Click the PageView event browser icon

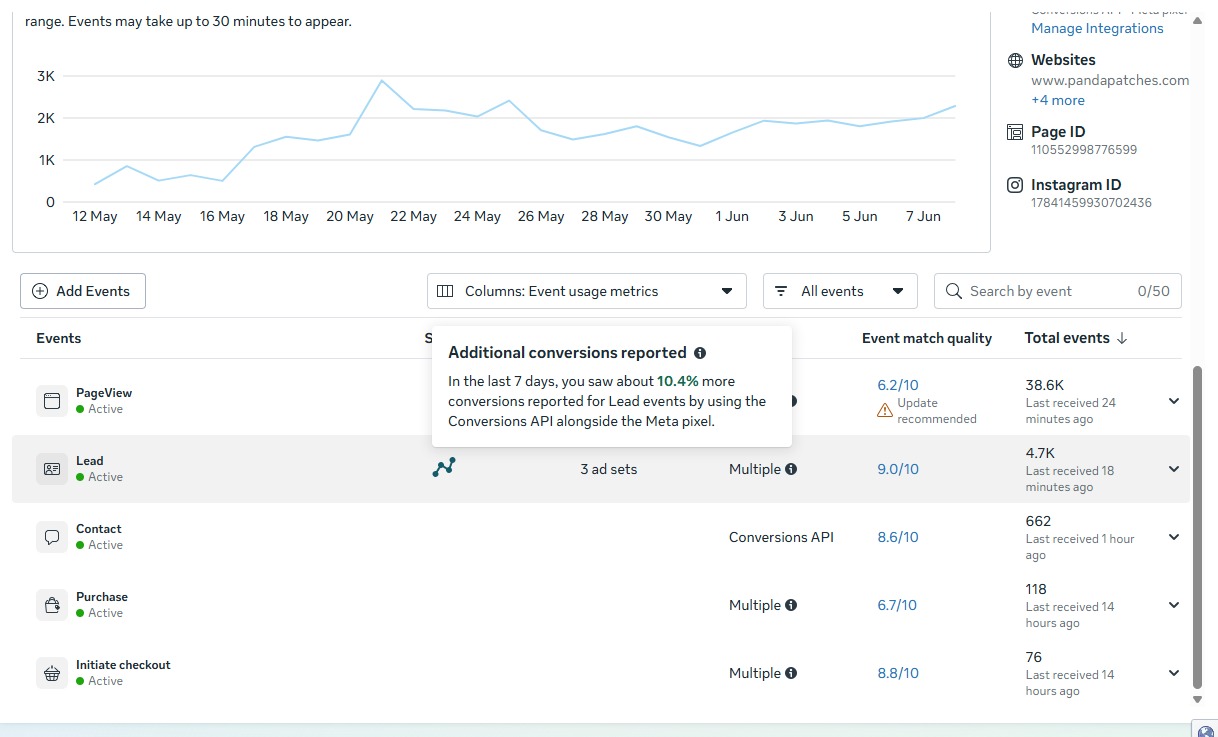52,401
